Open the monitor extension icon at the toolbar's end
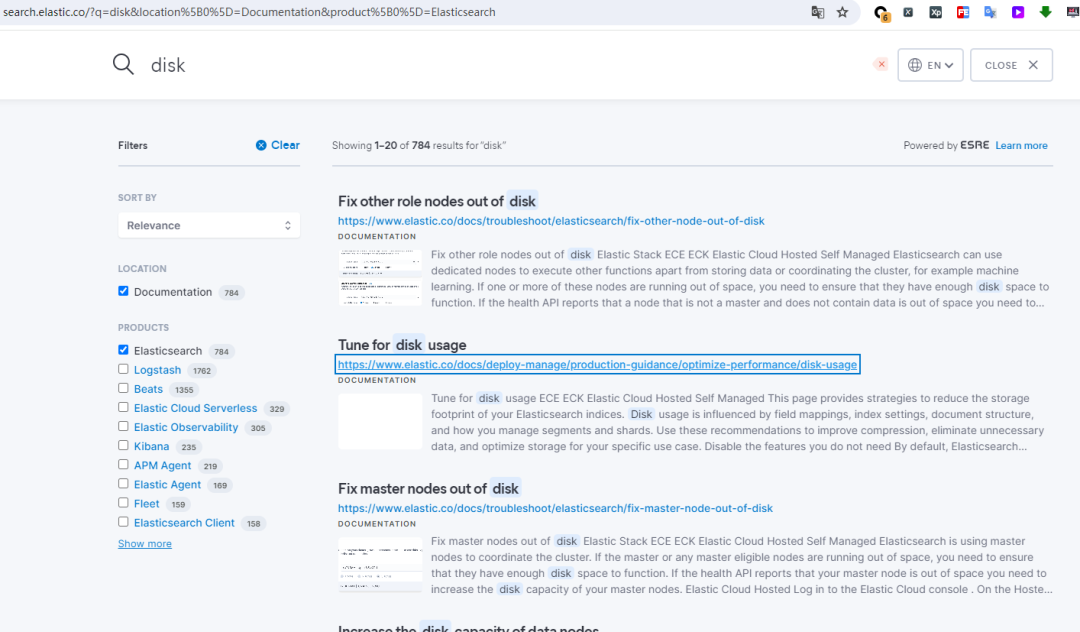Viewport: 1080px width, 632px height. click(x=1073, y=12)
